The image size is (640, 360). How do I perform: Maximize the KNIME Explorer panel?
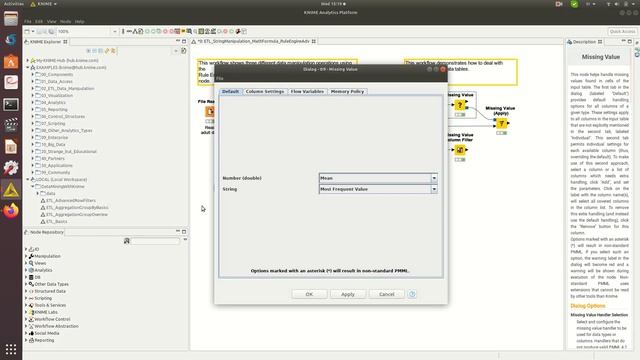(x=184, y=41)
